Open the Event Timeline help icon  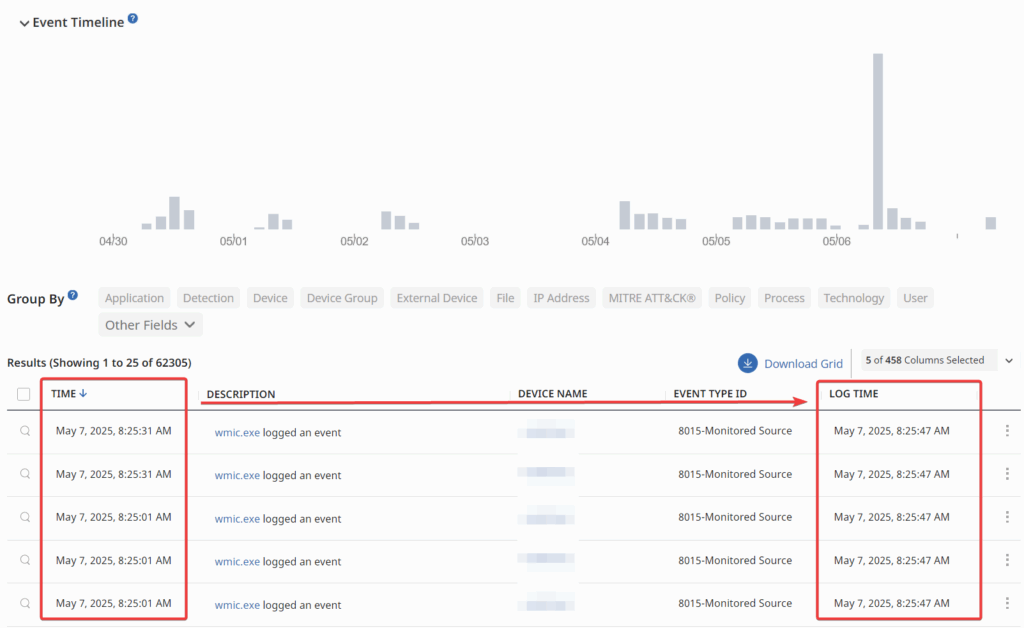(133, 18)
